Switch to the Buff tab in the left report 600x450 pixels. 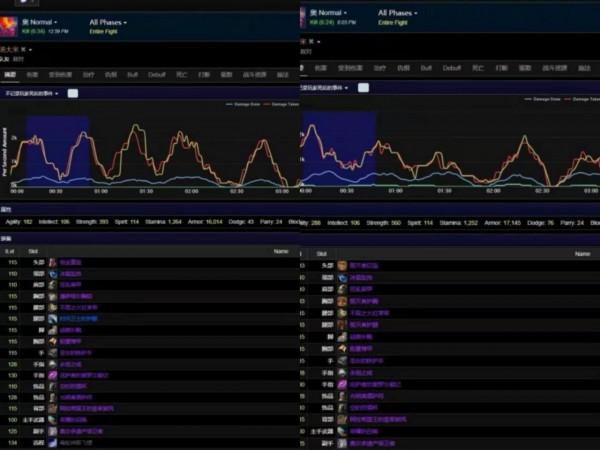pyautogui.click(x=132, y=73)
